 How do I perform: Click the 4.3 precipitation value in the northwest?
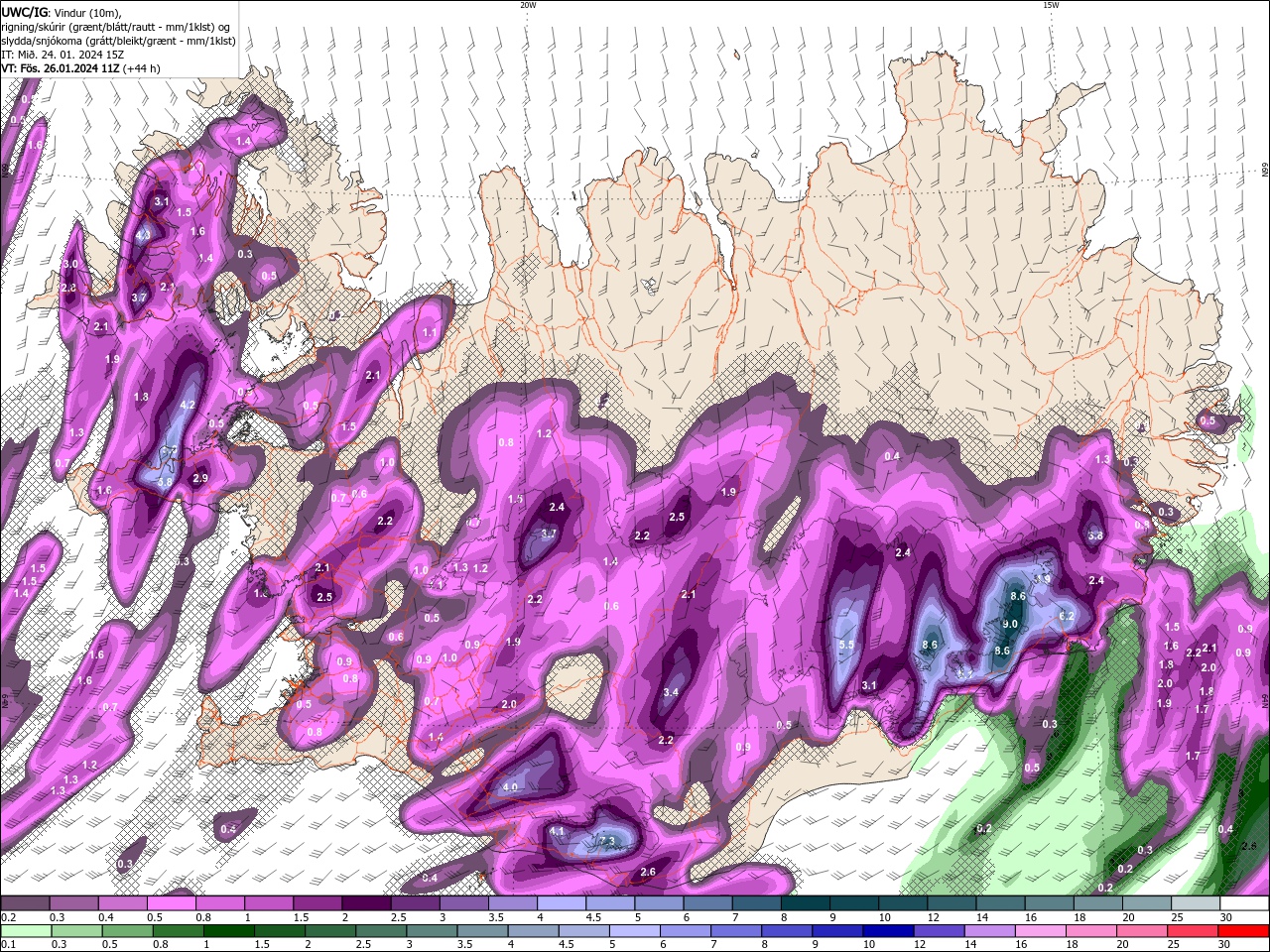(143, 236)
